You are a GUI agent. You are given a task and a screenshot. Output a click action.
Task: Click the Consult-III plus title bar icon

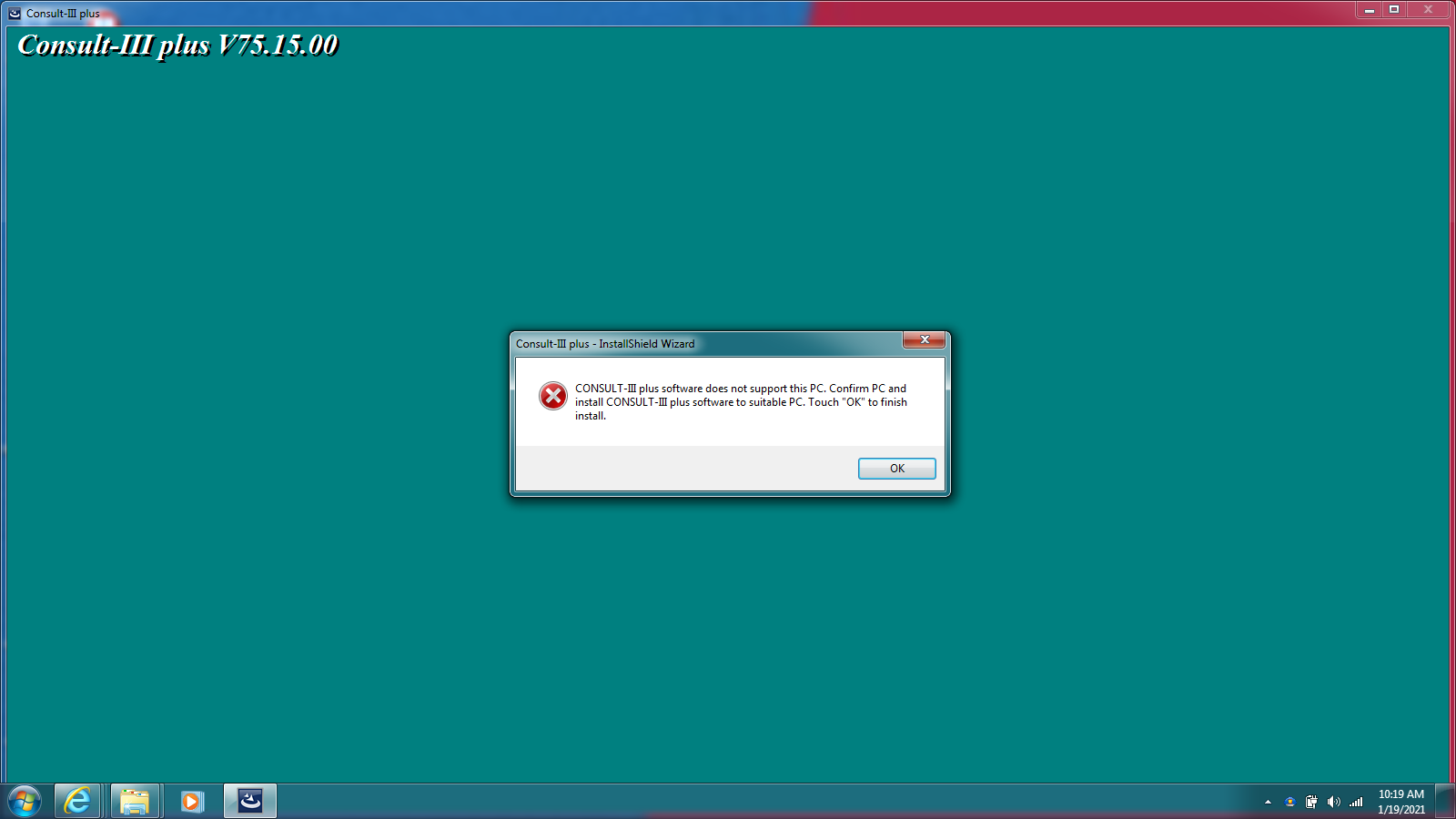15,14
